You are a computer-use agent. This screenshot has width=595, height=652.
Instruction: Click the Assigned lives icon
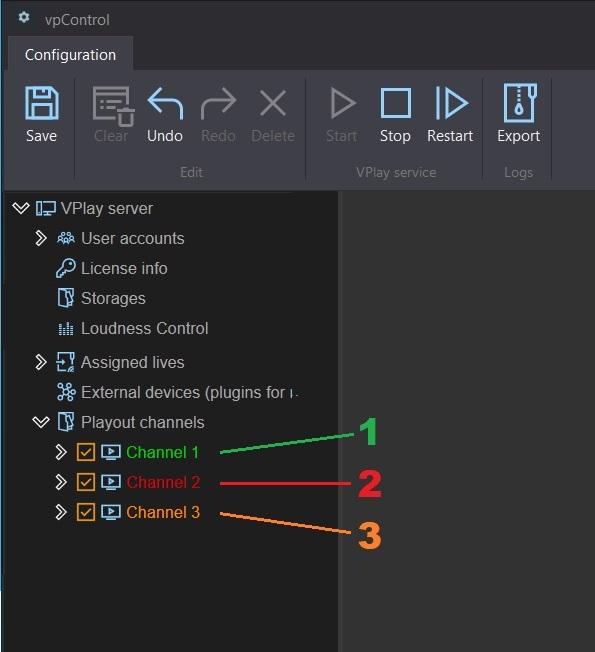coord(66,362)
